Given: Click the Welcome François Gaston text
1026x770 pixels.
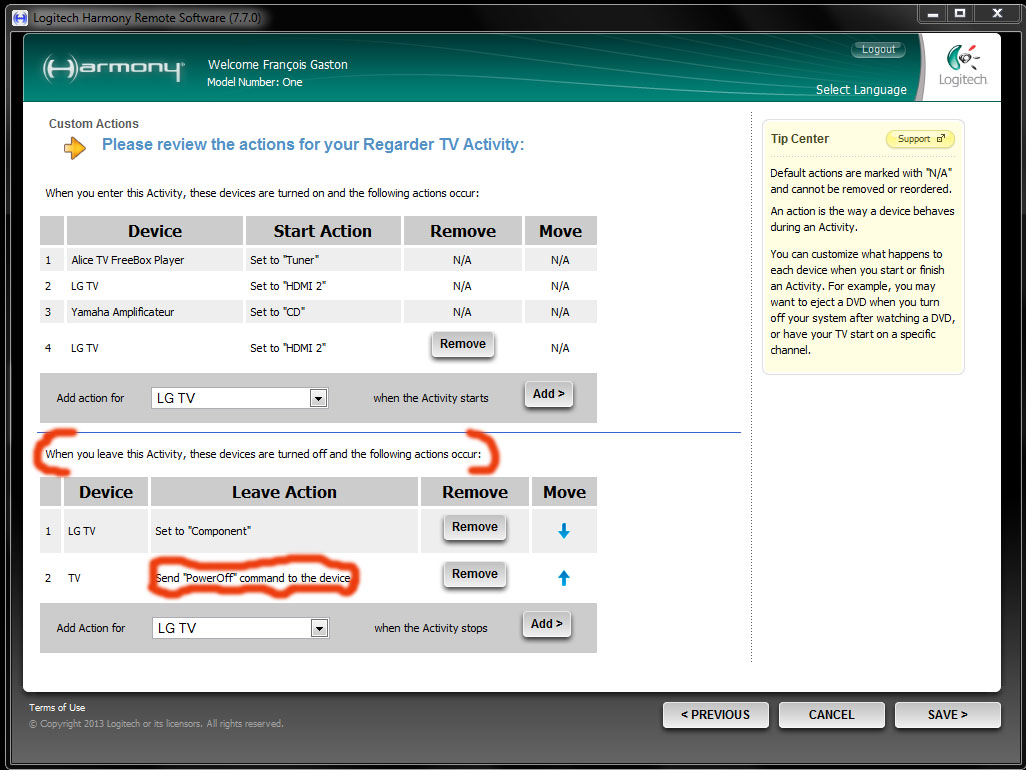Looking at the screenshot, I should pyautogui.click(x=277, y=65).
